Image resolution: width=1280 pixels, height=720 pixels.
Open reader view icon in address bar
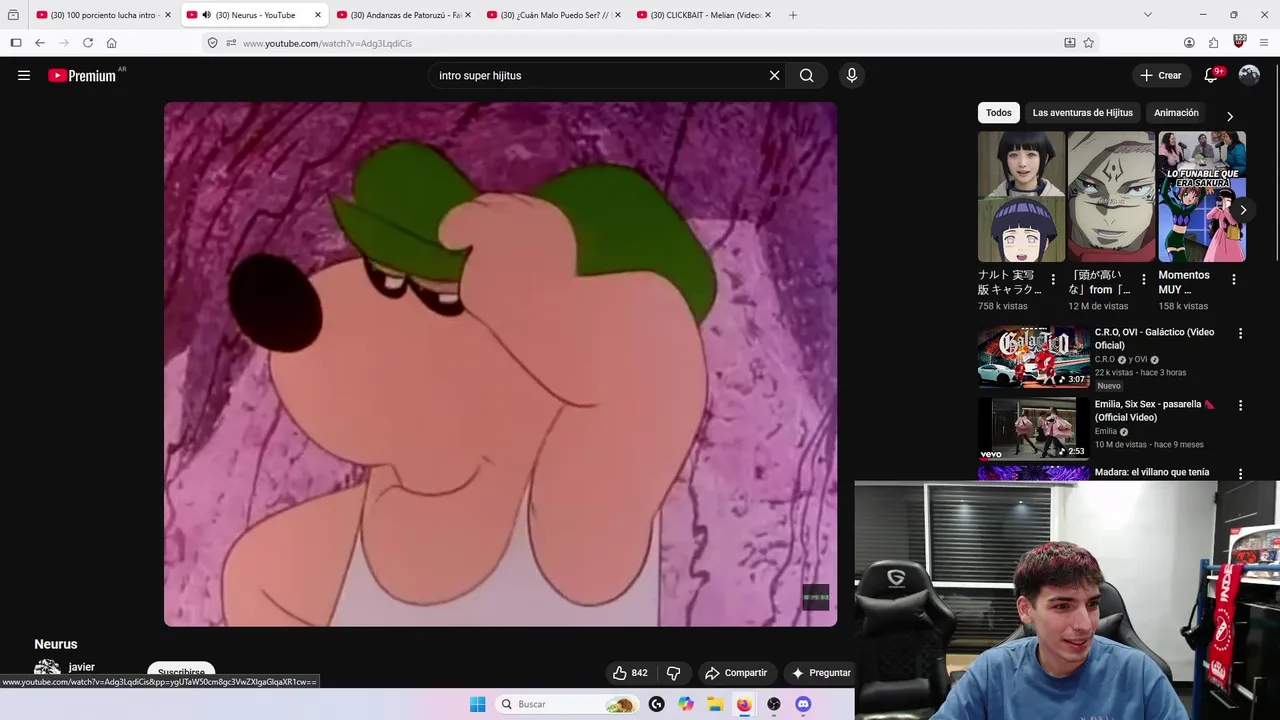1069,43
